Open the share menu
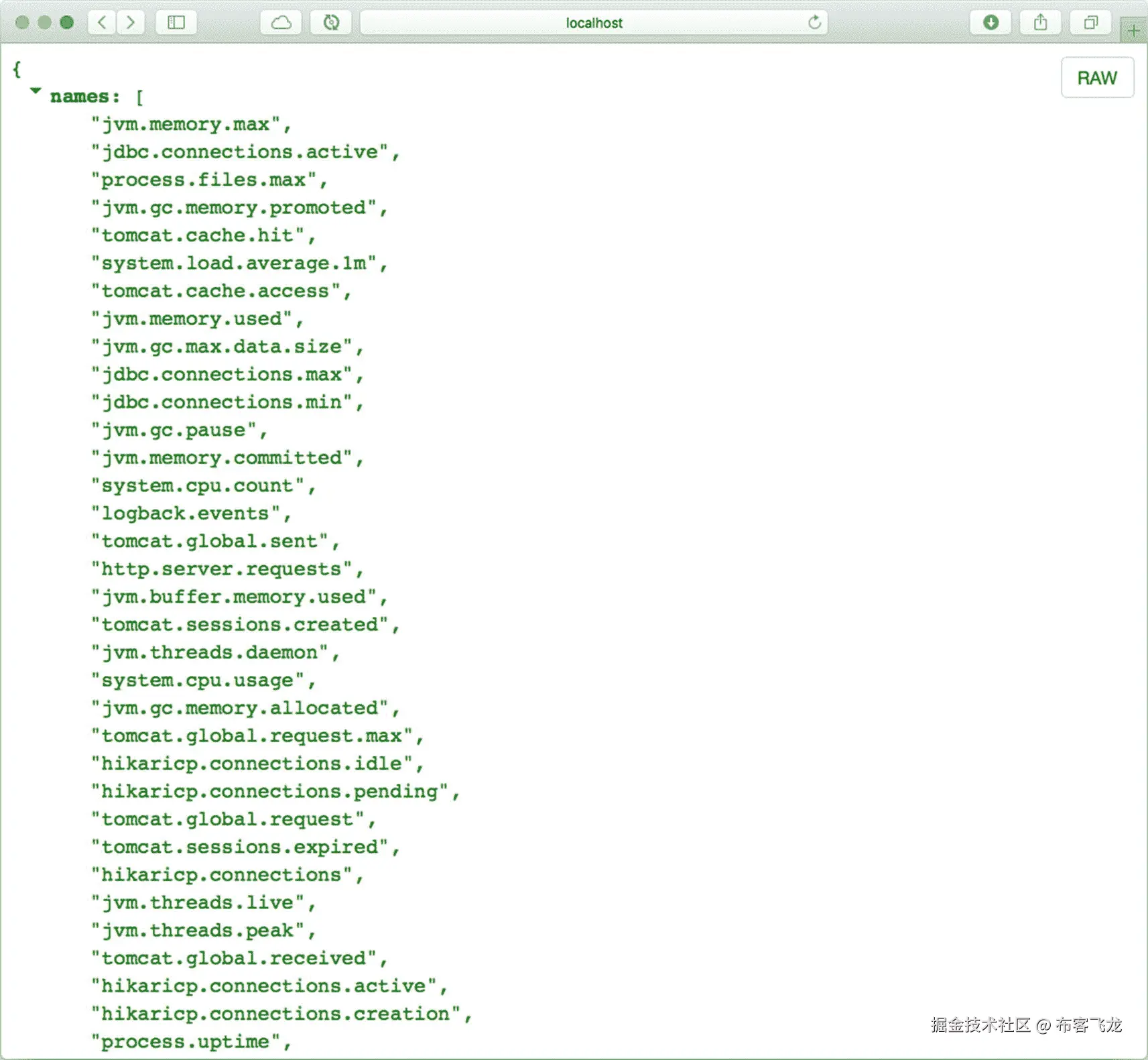1148x1060 pixels. (x=1040, y=22)
